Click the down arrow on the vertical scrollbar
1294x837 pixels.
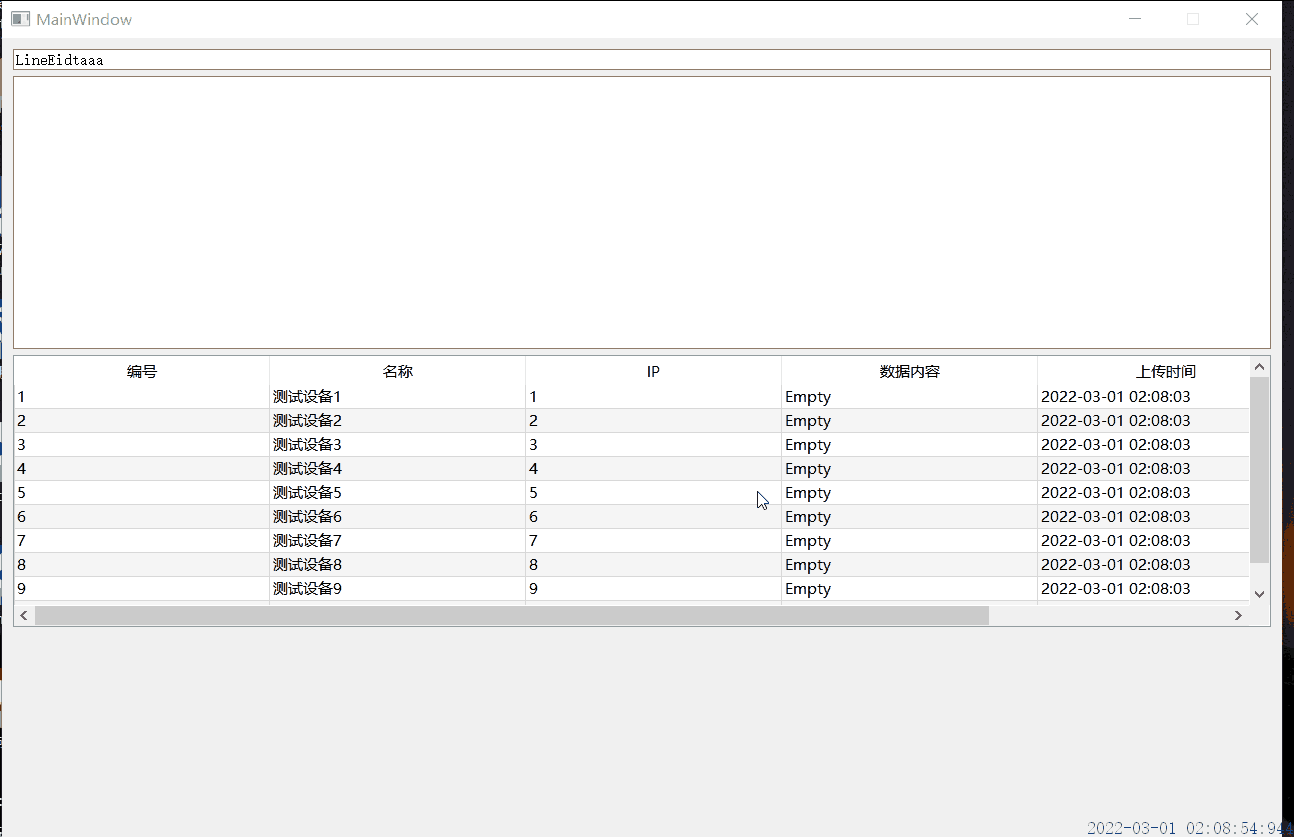(1259, 593)
